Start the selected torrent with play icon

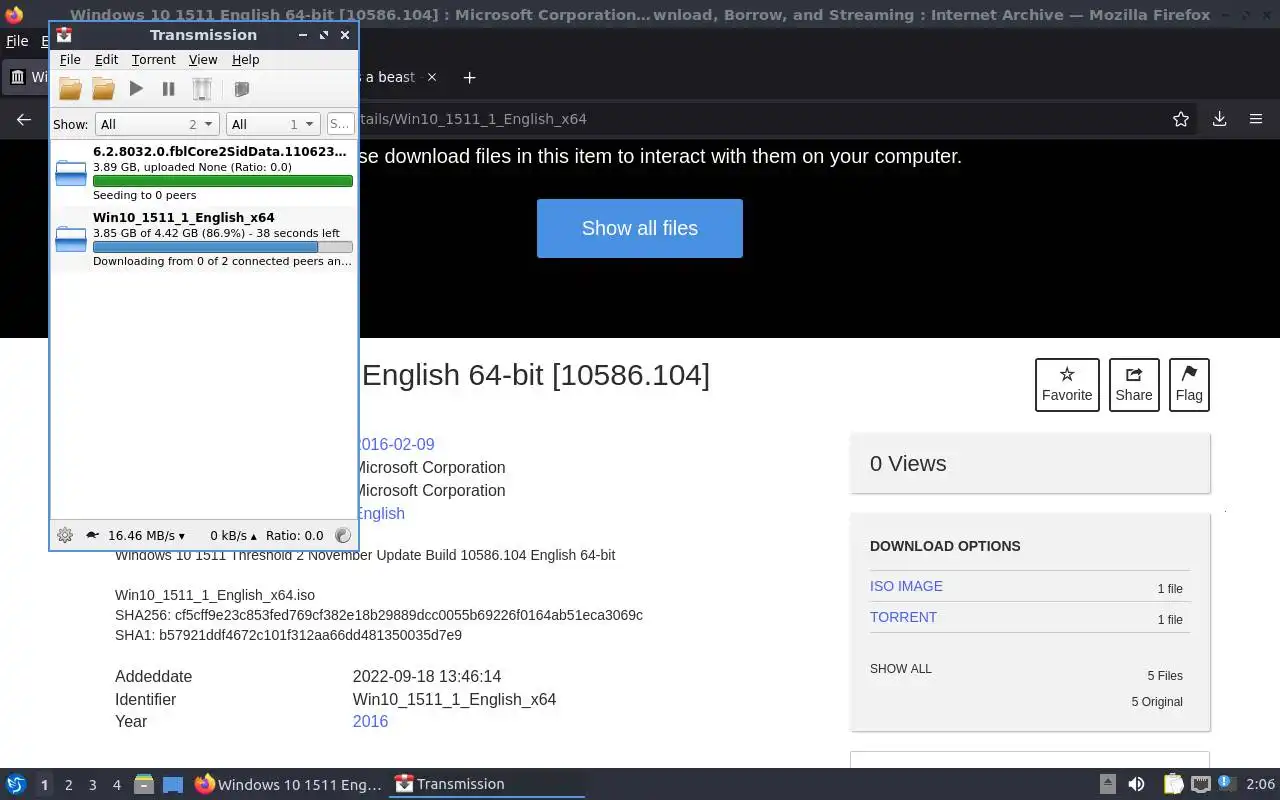pos(136,89)
